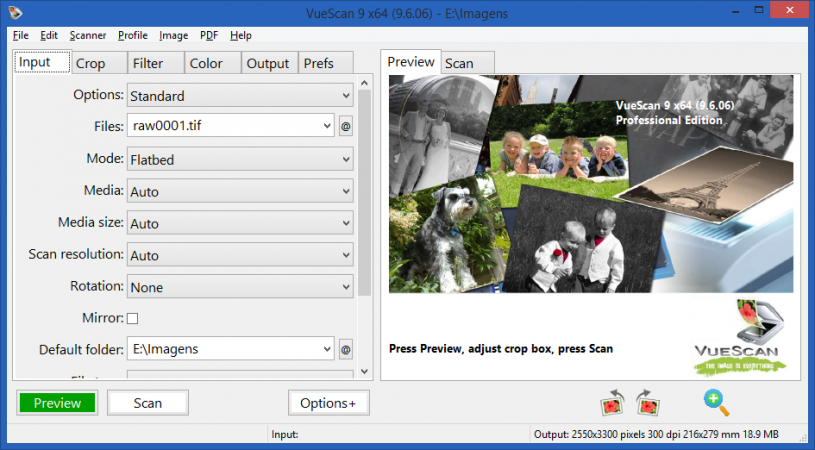Click the rotate left image icon
The width and height of the screenshot is (815, 450).
click(611, 403)
